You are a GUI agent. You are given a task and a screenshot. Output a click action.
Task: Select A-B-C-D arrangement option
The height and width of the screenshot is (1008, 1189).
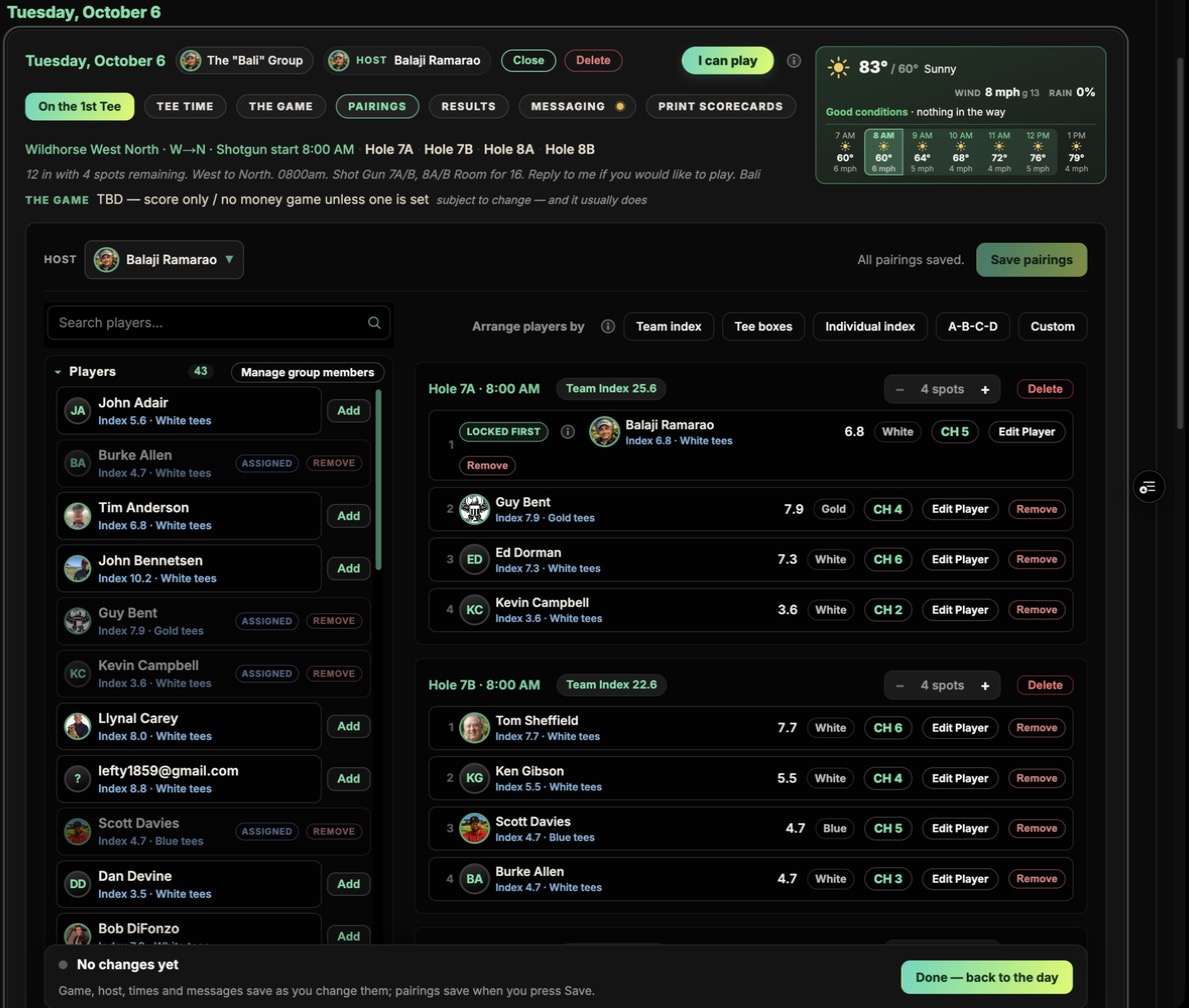click(972, 326)
